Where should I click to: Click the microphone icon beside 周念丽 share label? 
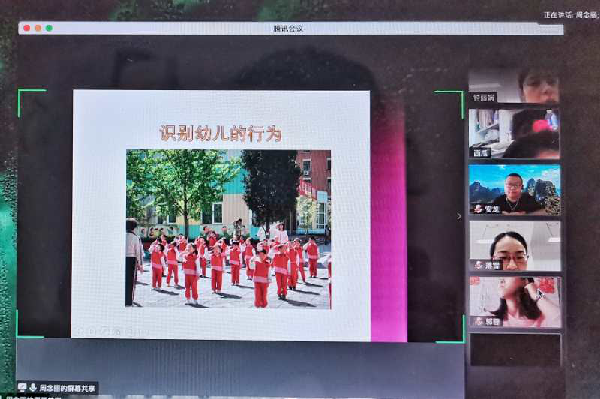[33, 388]
